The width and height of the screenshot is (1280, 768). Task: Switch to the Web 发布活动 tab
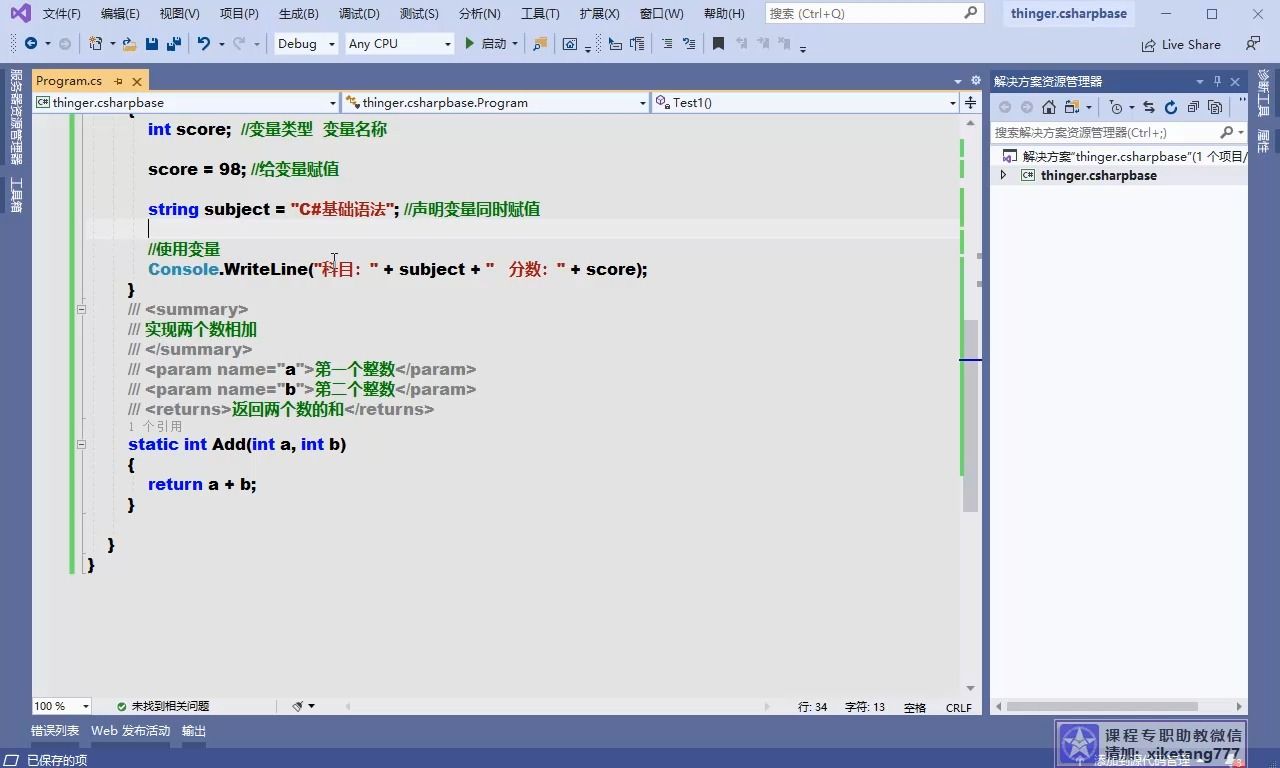131,731
